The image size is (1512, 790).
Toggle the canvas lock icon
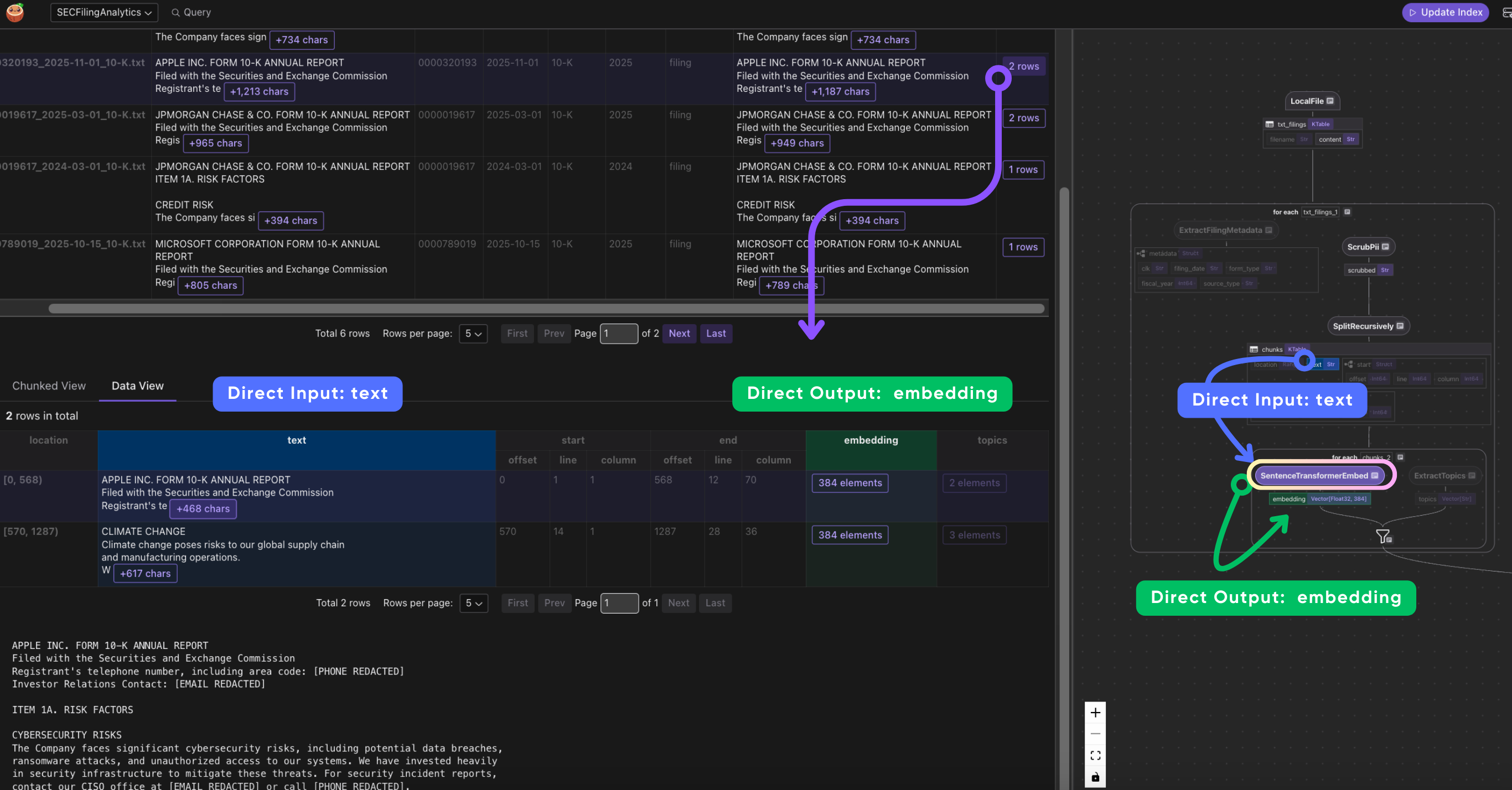tap(1095, 777)
